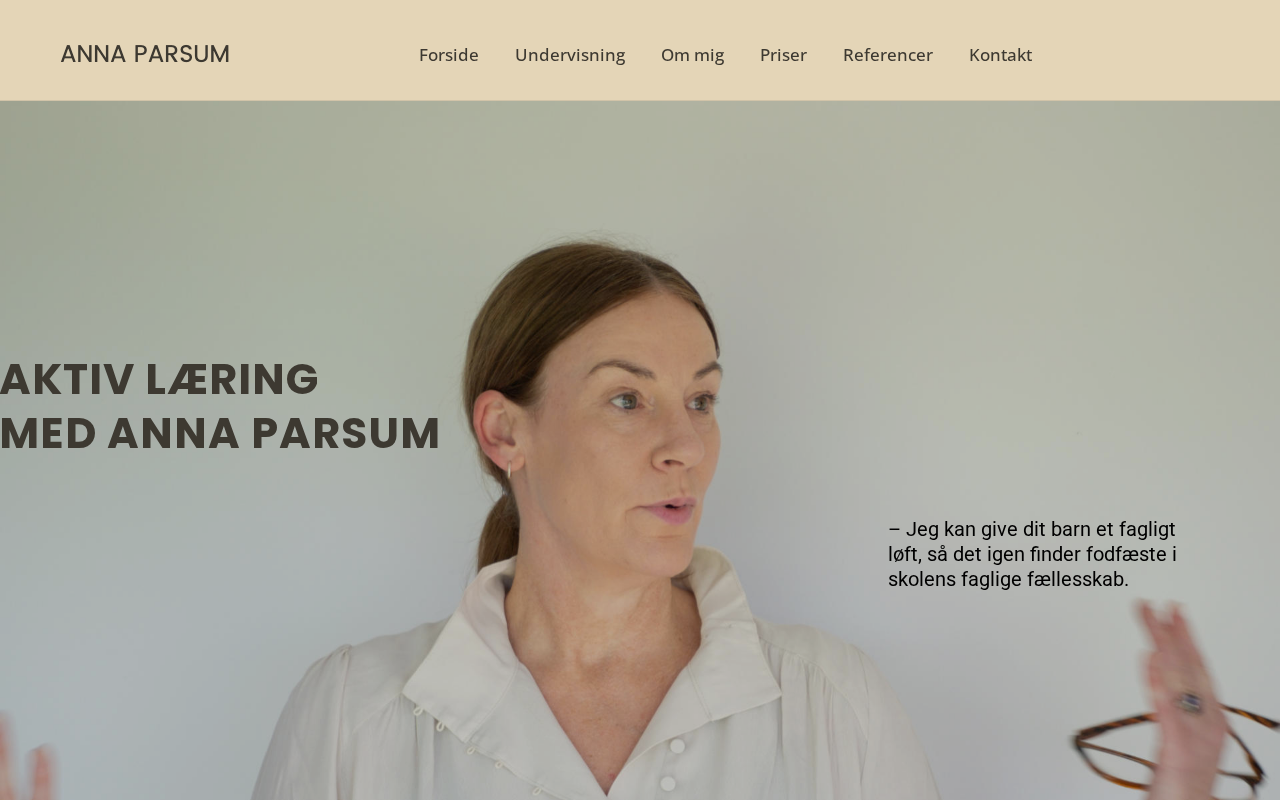Click the top button on the blouse
This screenshot has width=1280, height=800.
click(x=677, y=746)
